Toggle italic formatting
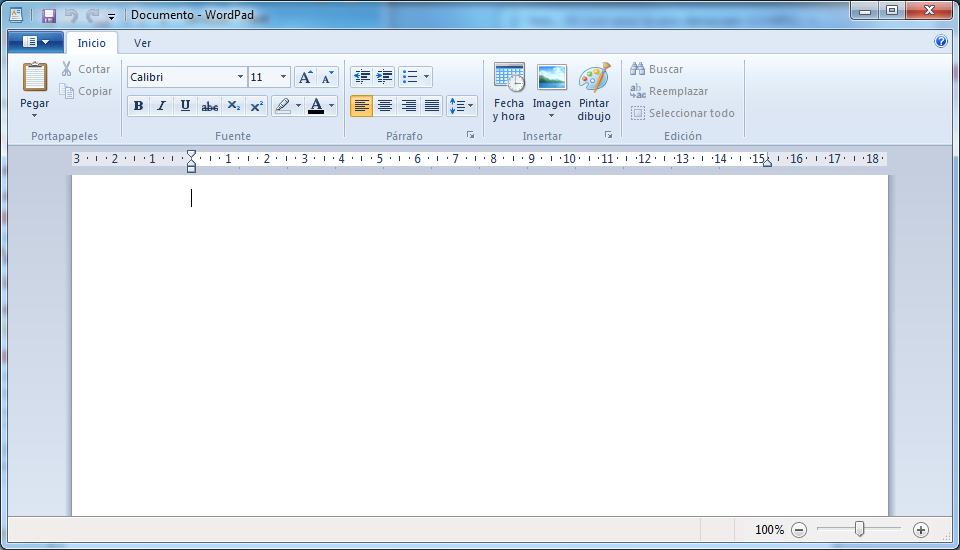 pos(162,106)
